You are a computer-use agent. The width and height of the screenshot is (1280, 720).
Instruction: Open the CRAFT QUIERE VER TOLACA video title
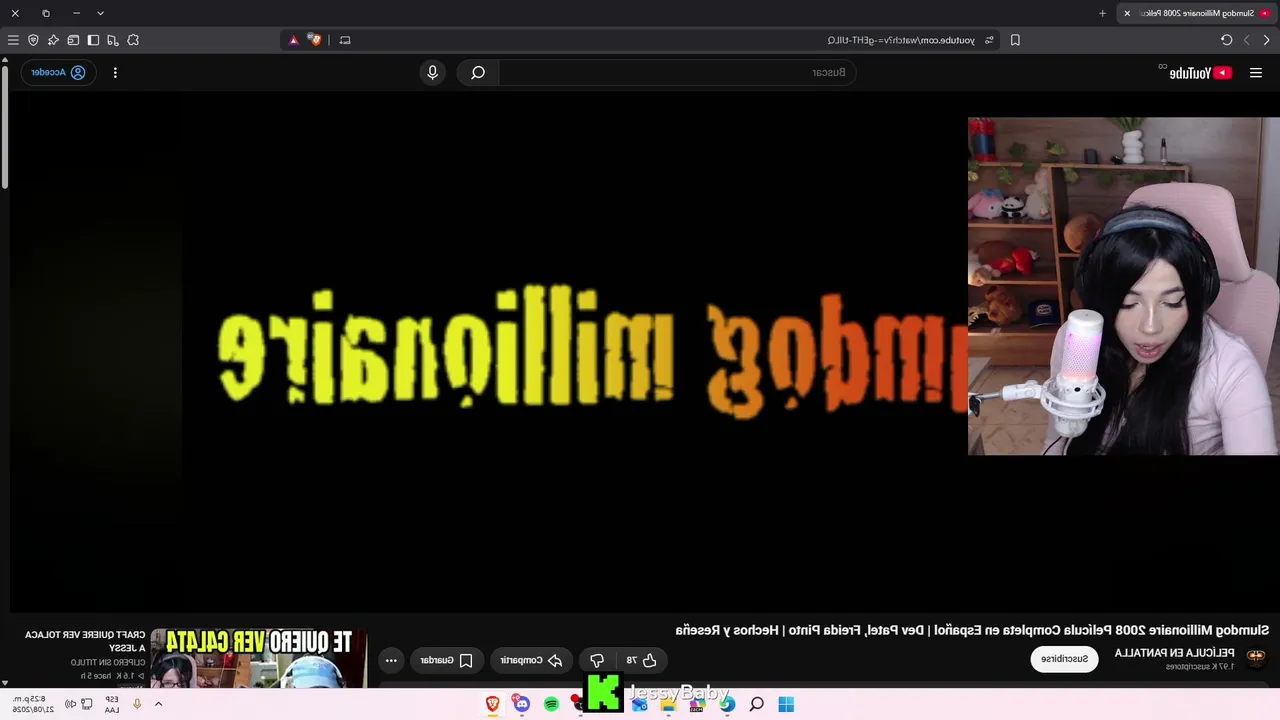coord(85,641)
